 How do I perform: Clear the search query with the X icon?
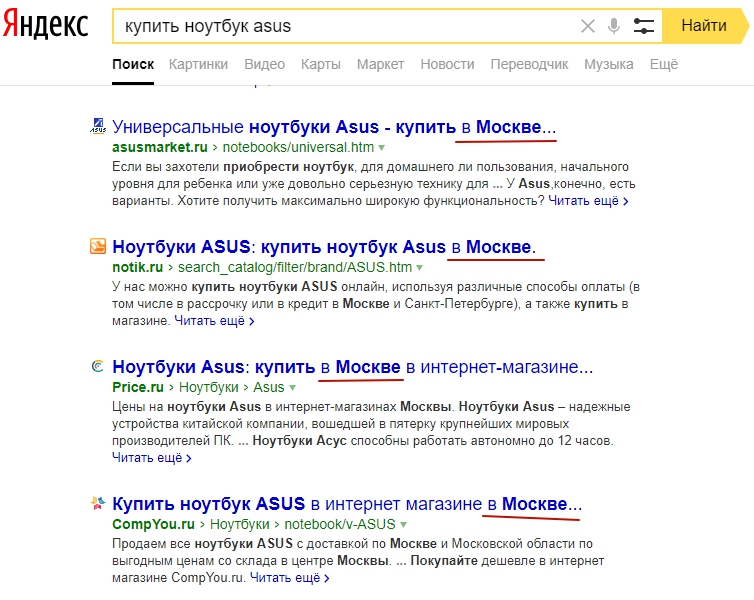588,26
